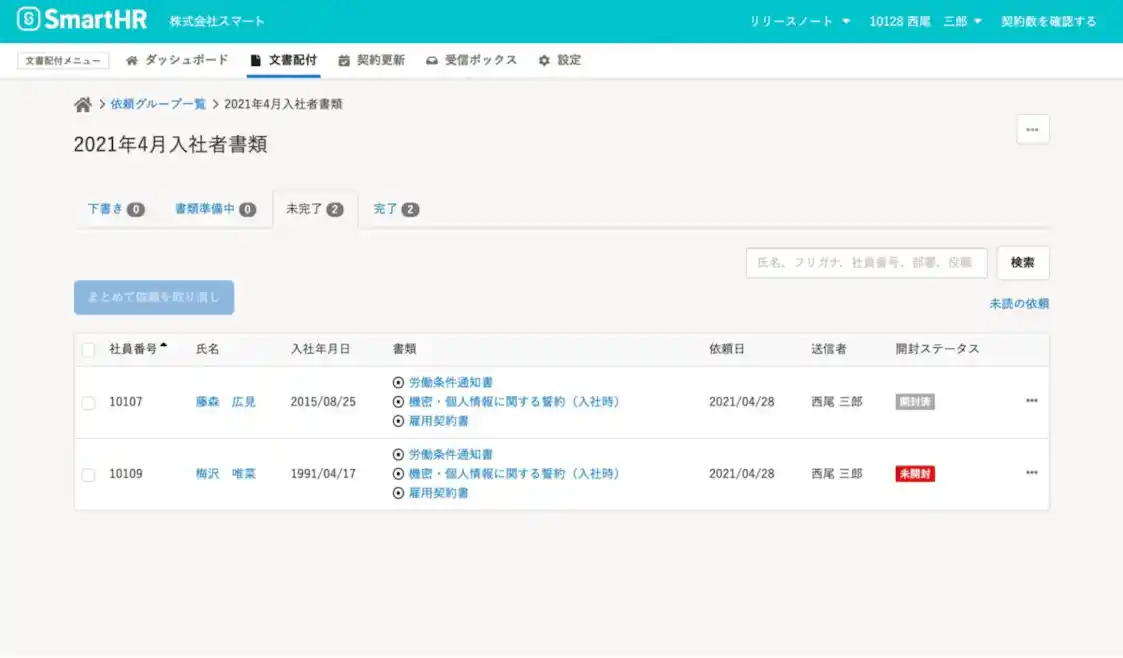The height and width of the screenshot is (658, 1123).
Task: Click the home icon in breadcrumb
Action: coord(83,105)
